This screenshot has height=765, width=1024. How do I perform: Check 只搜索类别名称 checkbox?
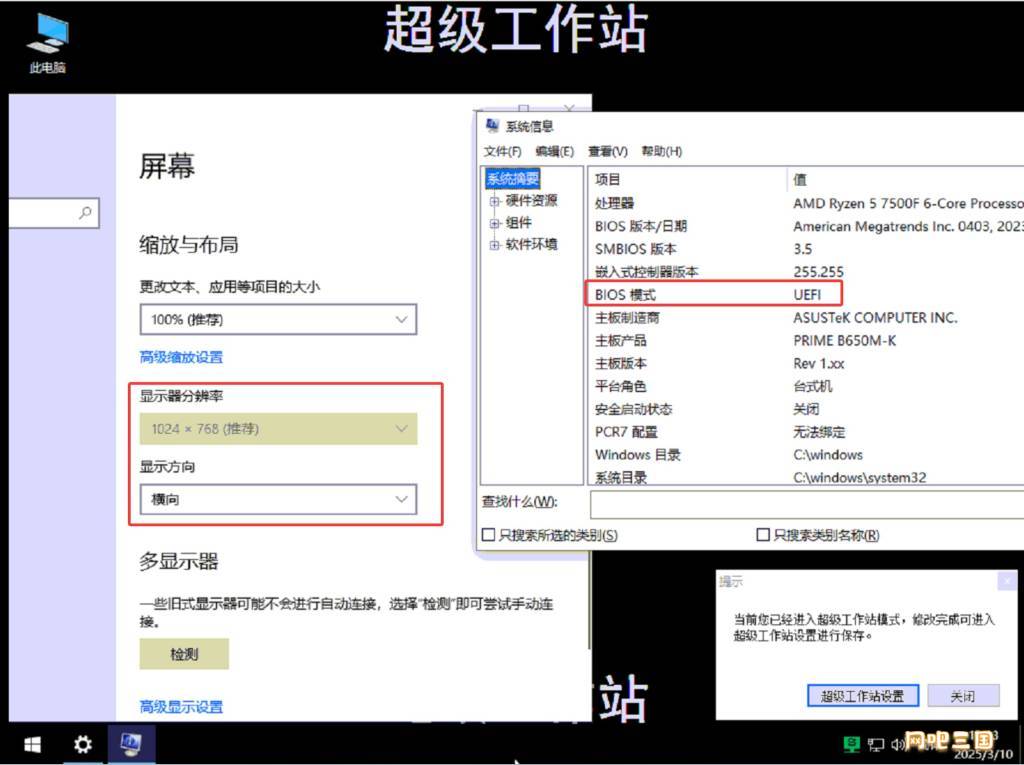point(762,534)
